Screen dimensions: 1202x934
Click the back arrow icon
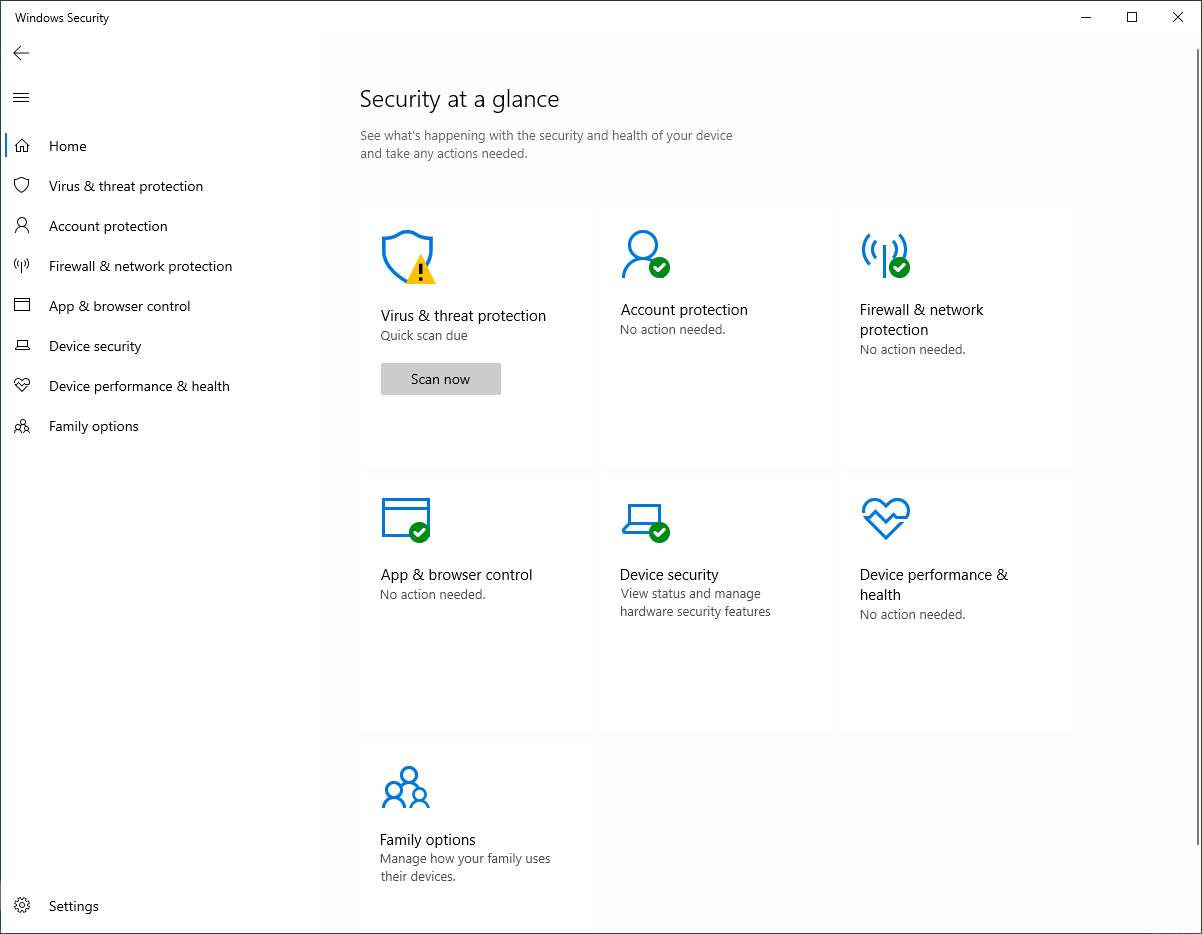point(21,53)
